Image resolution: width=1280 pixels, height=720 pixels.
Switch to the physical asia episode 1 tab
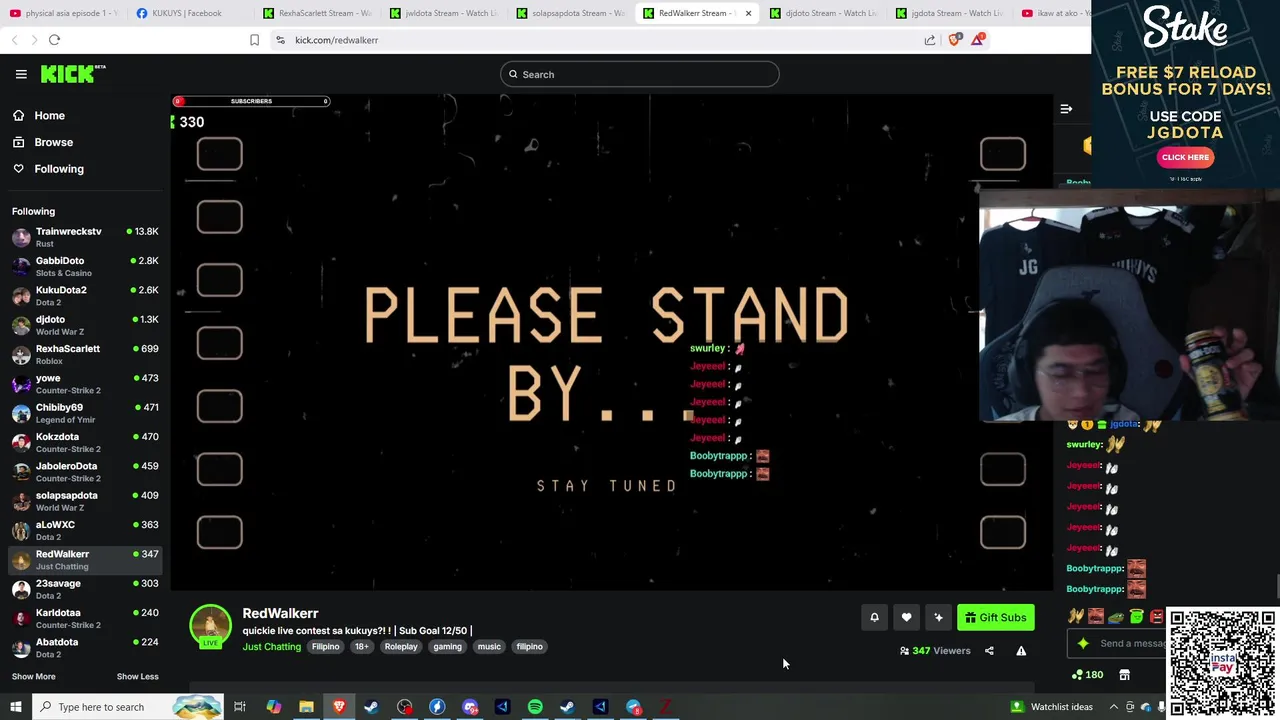[x=62, y=13]
